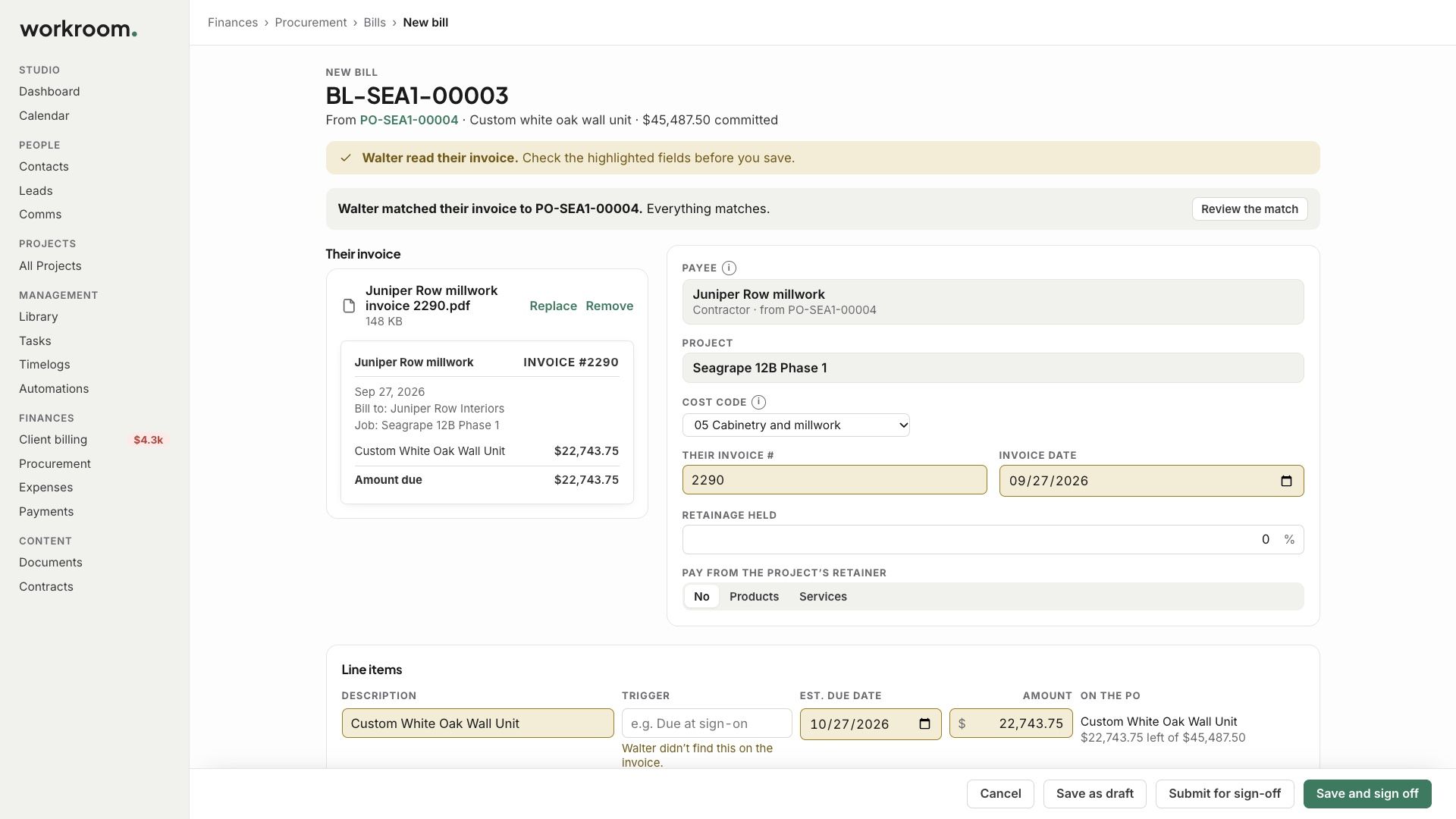
Task: Remove the uploaded invoice PDF
Action: coord(609,306)
